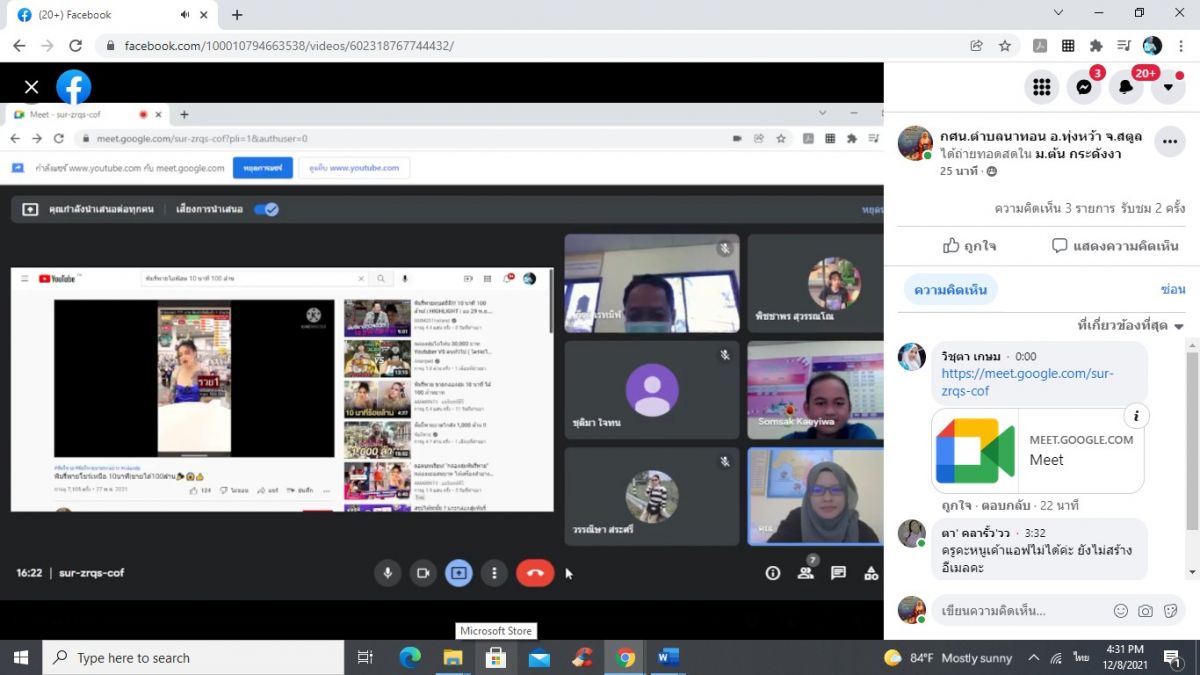Mute the Facebook tab's speaker icon
The image size is (1200, 675).
[185, 15]
